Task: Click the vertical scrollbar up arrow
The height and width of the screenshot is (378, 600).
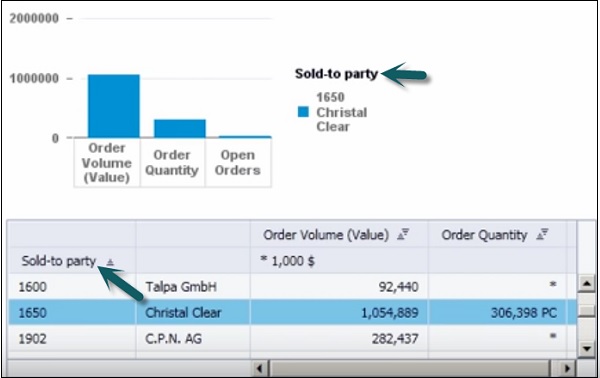Action: [586, 284]
